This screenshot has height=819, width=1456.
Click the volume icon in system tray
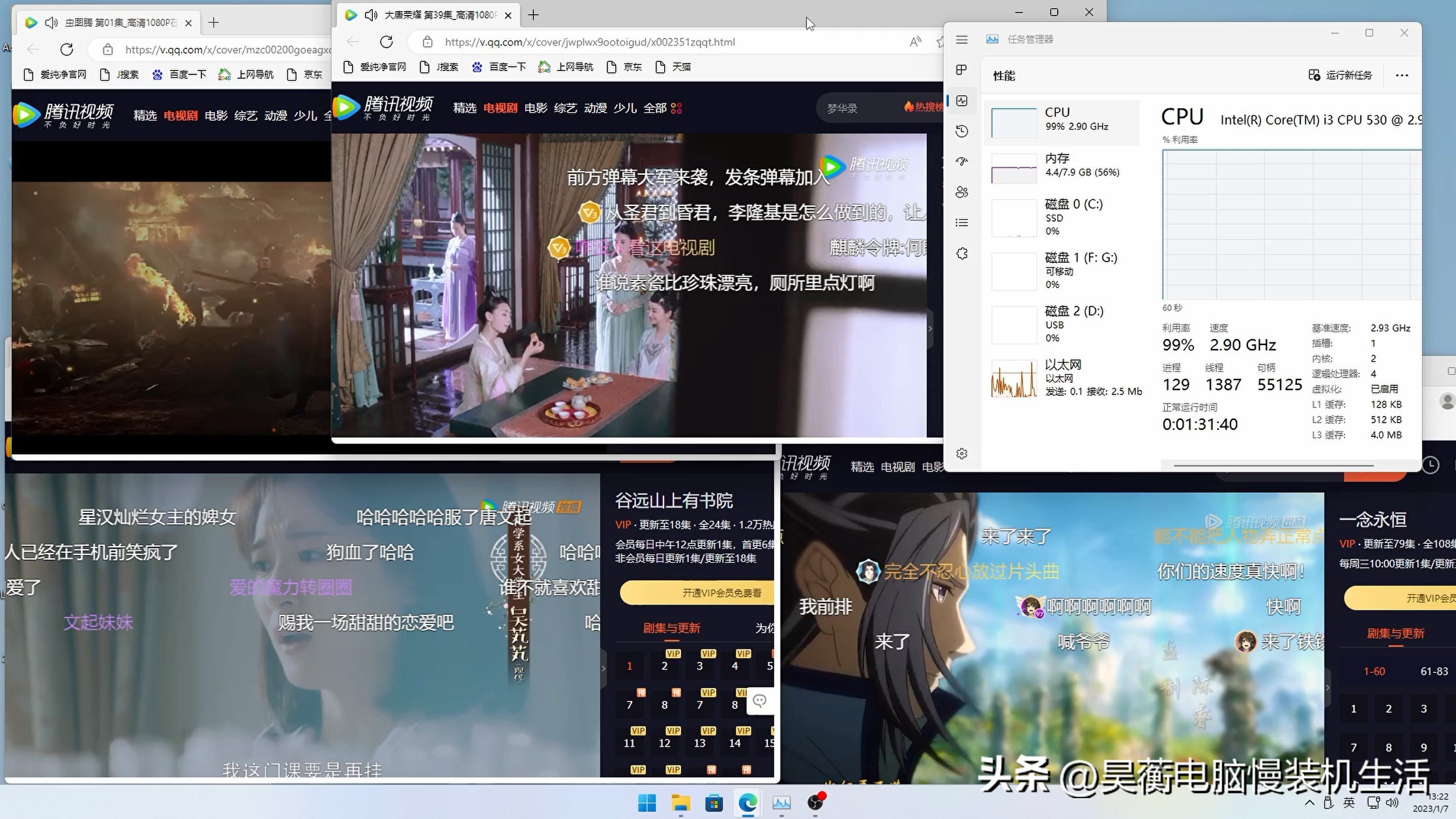[1393, 803]
